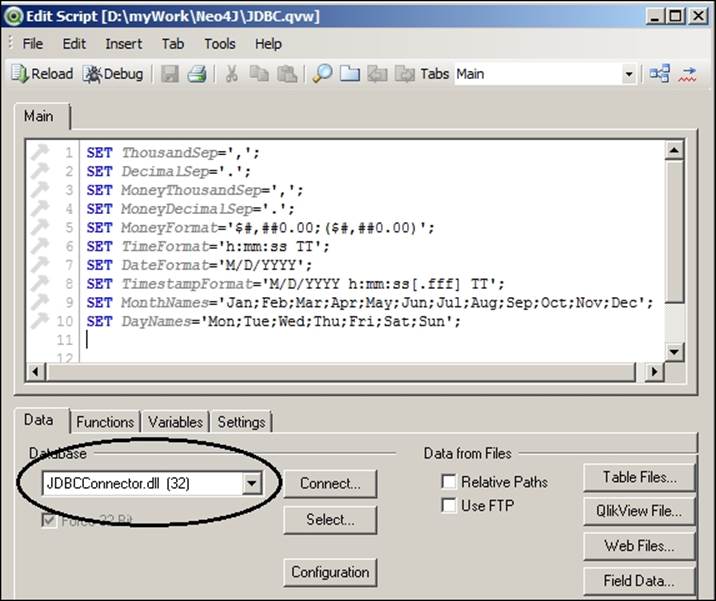
Task: Click the Paste clipboard icon
Action: pos(287,74)
